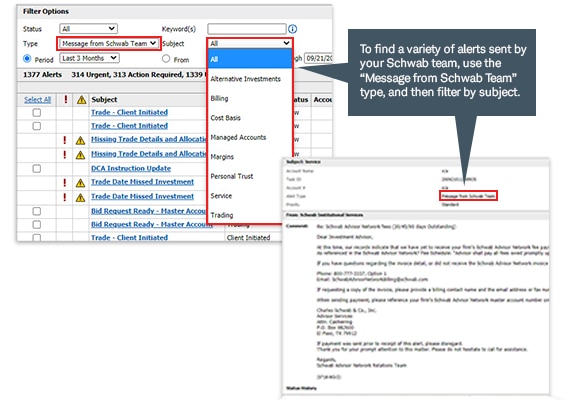
Task: Click the urgent exclamation column header icon
Action: click(66, 99)
